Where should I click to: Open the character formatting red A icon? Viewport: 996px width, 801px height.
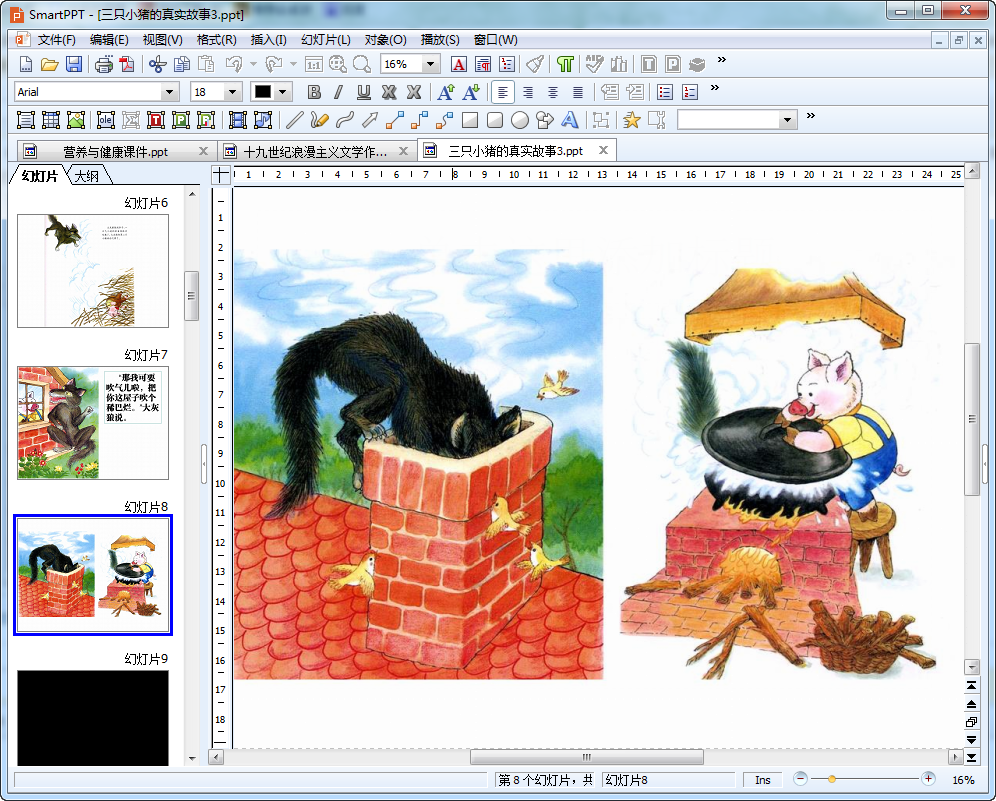click(x=459, y=64)
